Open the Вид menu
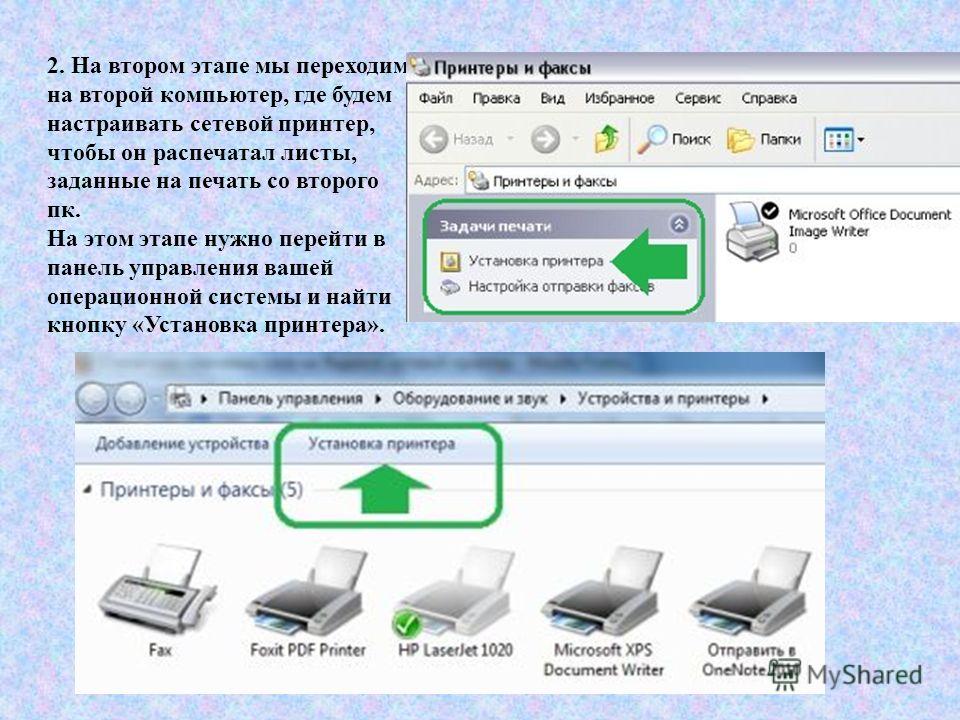 [552, 99]
